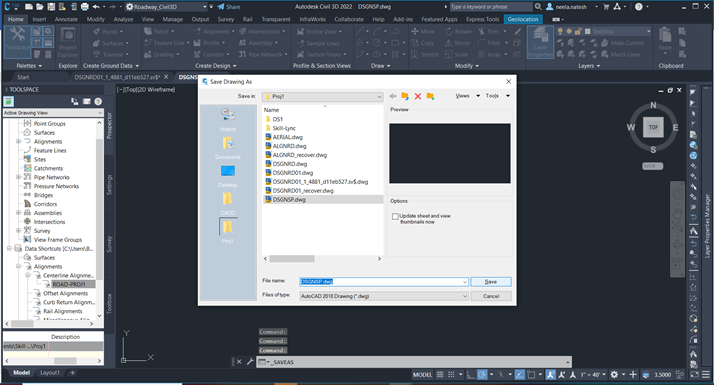Click the Share button in title bar
Image resolution: width=714 pixels, height=385 pixels.
tap(229, 7)
